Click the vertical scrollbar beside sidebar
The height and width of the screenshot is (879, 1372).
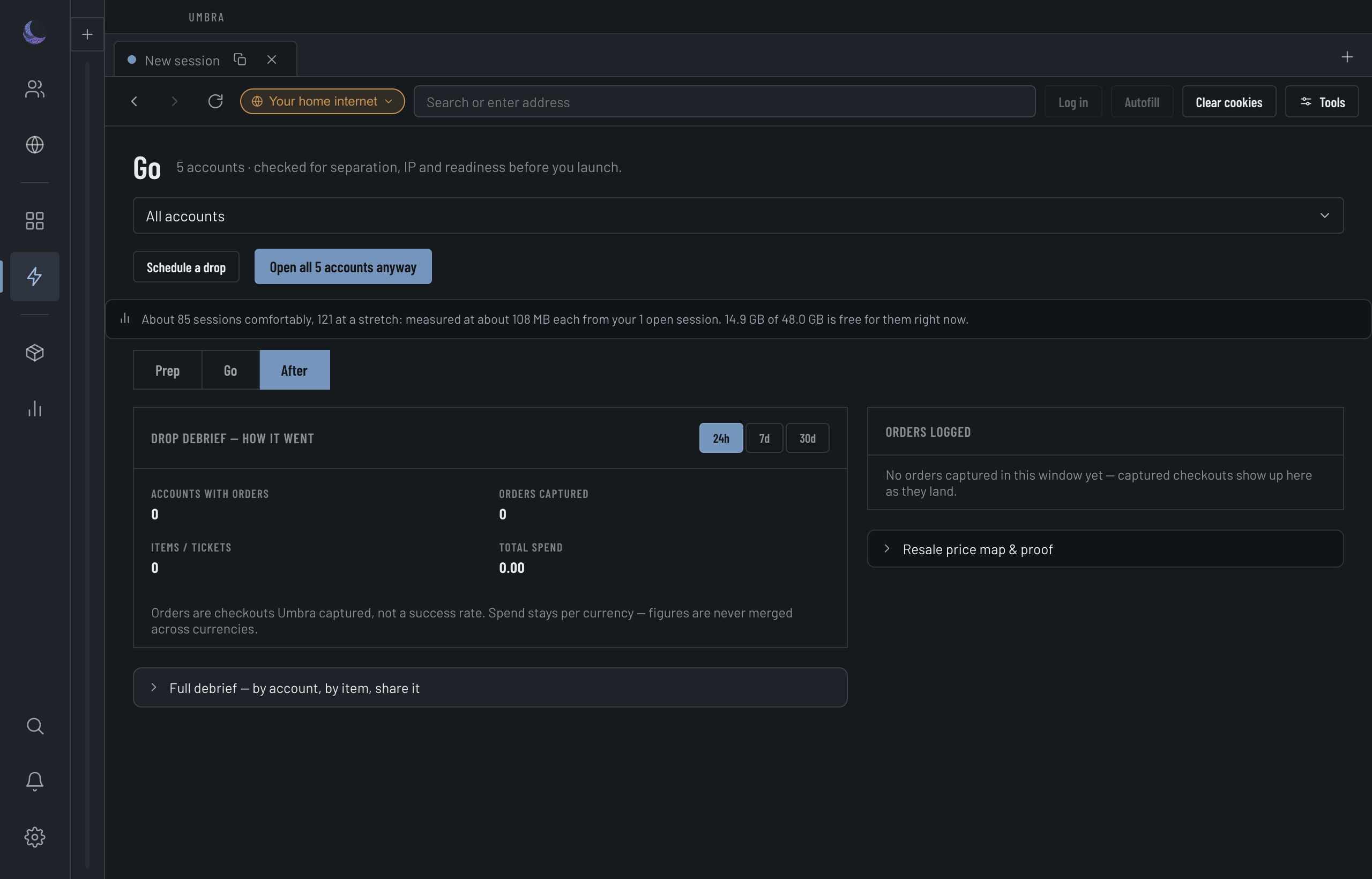[87, 465]
